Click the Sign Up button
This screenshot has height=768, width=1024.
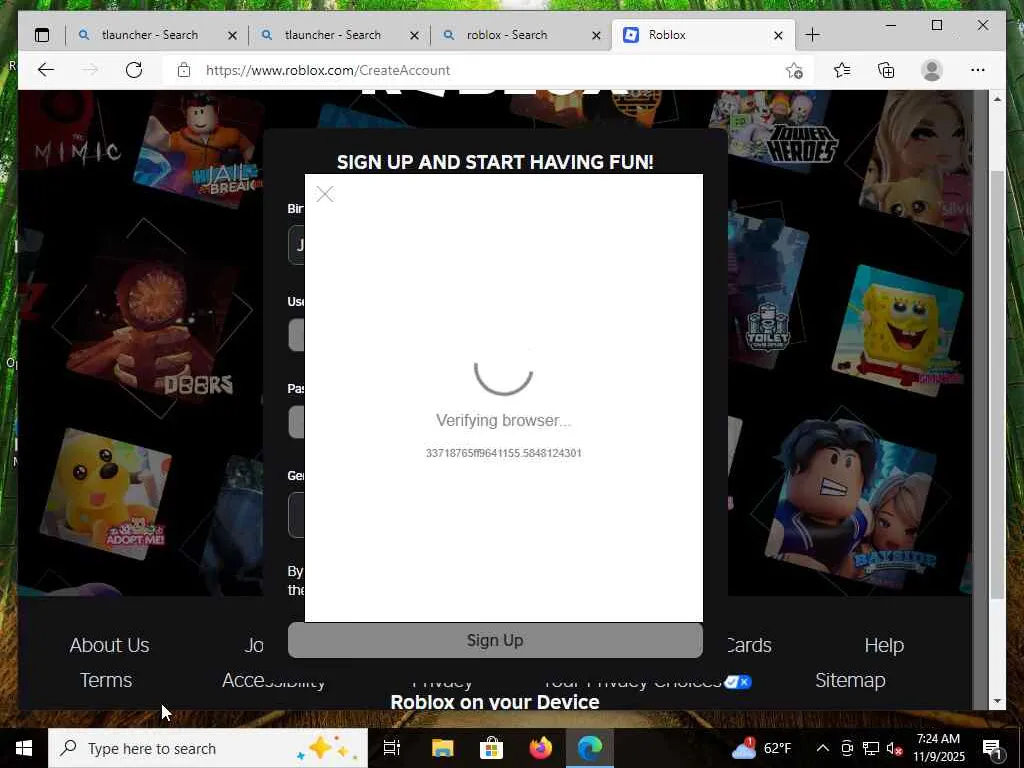click(x=495, y=640)
